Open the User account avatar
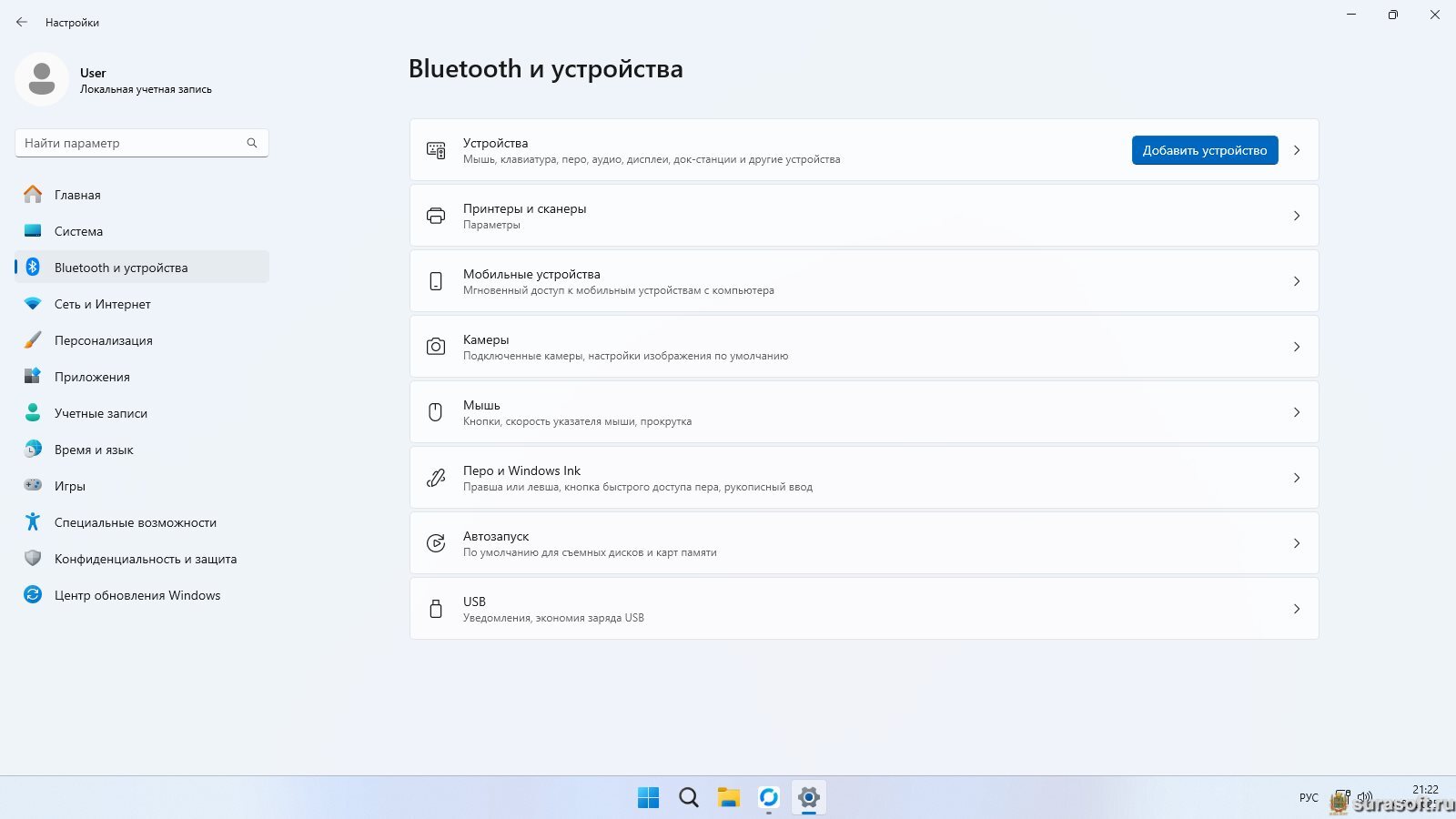Screen dimensions: 1456x819 pos(42,79)
